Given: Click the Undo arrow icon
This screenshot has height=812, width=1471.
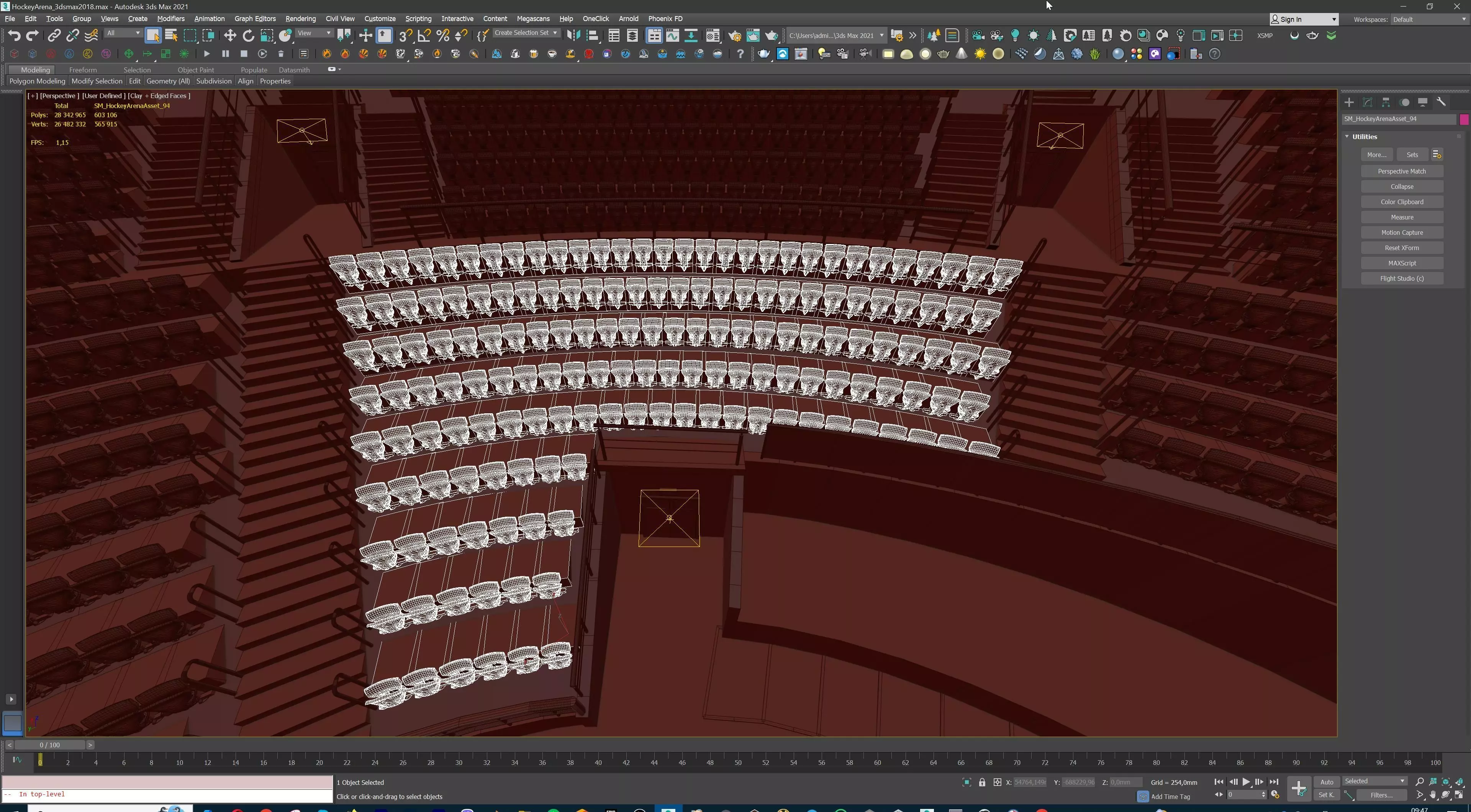Looking at the screenshot, I should 14,35.
